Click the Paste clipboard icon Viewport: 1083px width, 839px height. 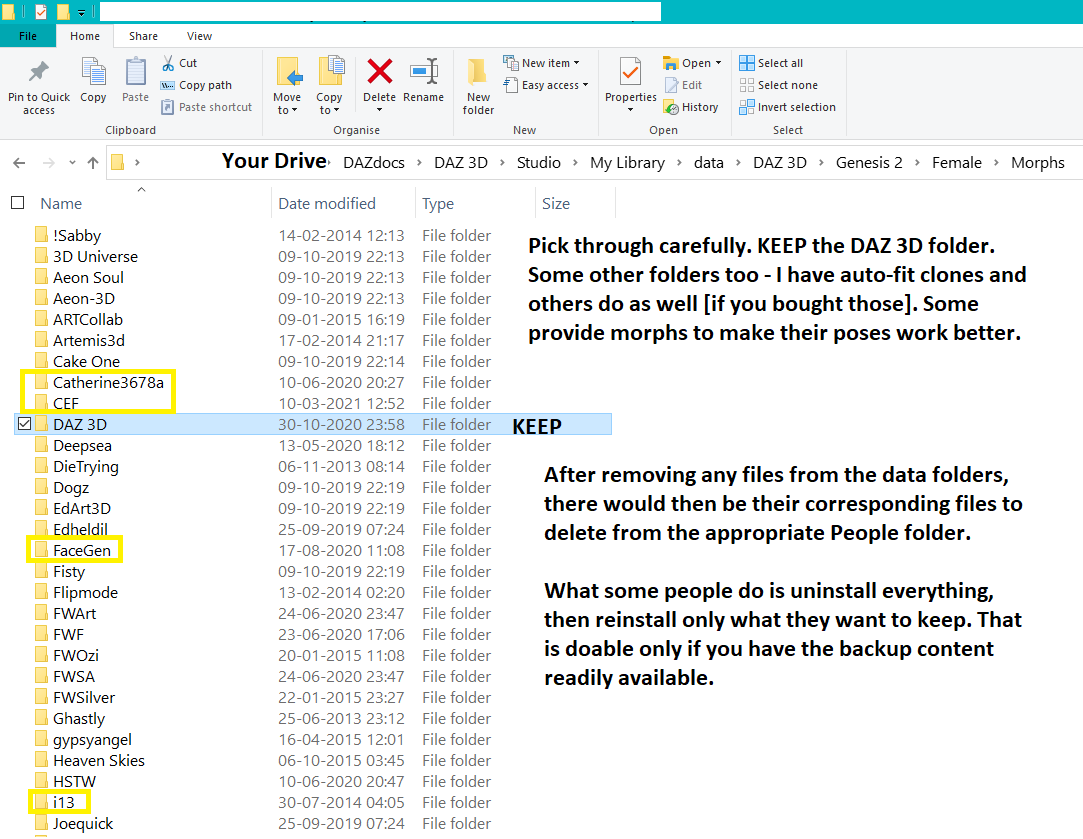click(135, 72)
